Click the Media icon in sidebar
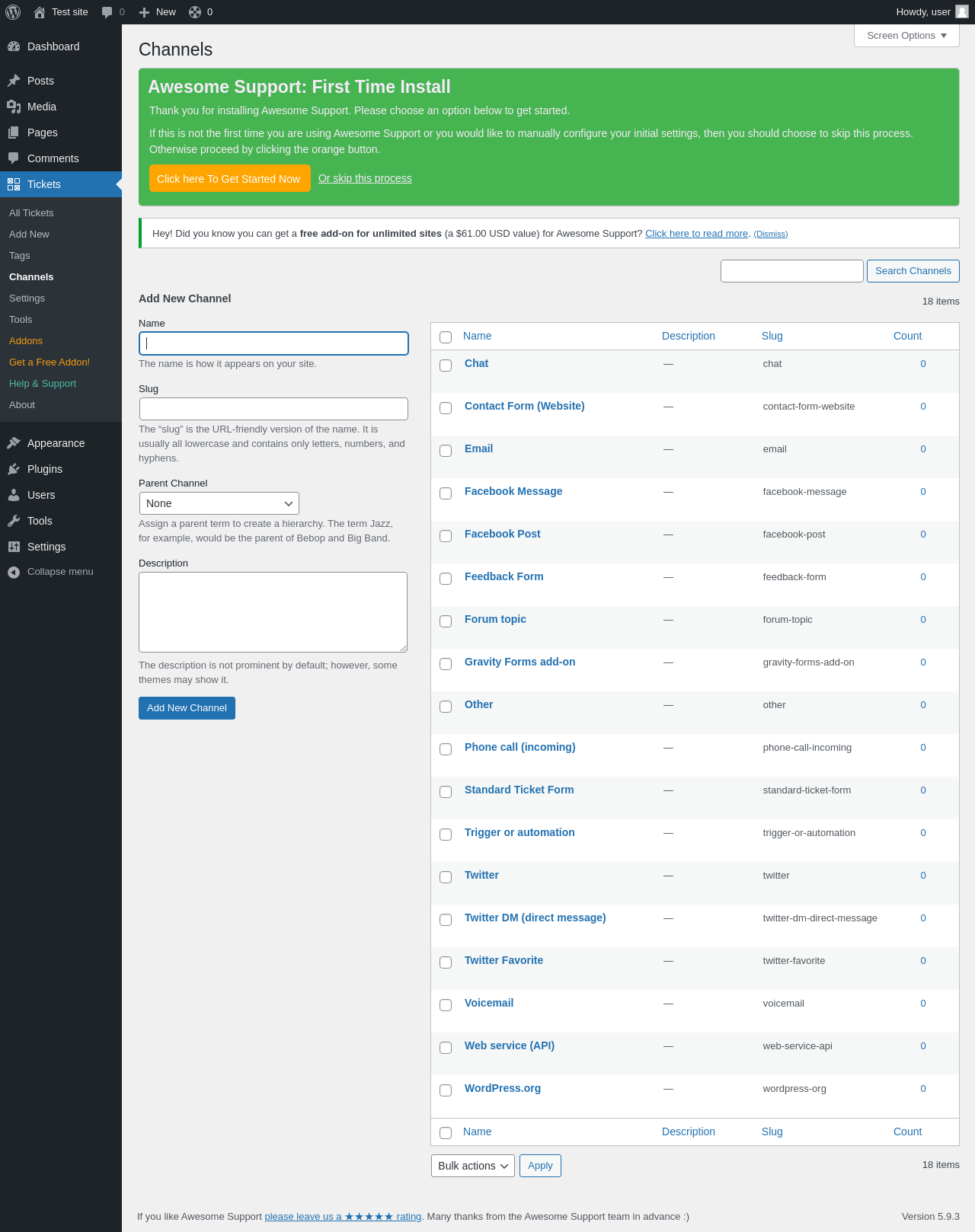The image size is (975, 1232). [14, 107]
